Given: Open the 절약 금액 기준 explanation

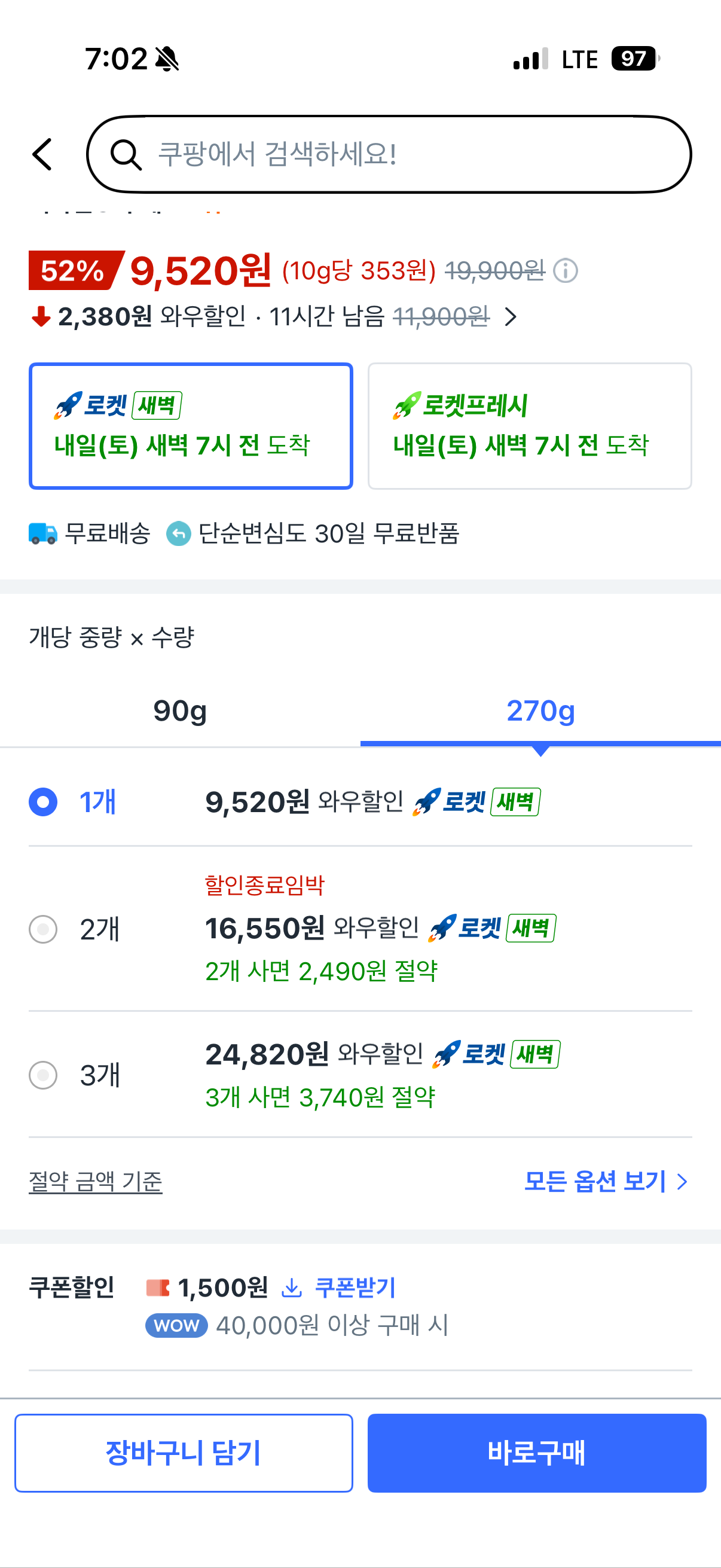Looking at the screenshot, I should tap(96, 1182).
